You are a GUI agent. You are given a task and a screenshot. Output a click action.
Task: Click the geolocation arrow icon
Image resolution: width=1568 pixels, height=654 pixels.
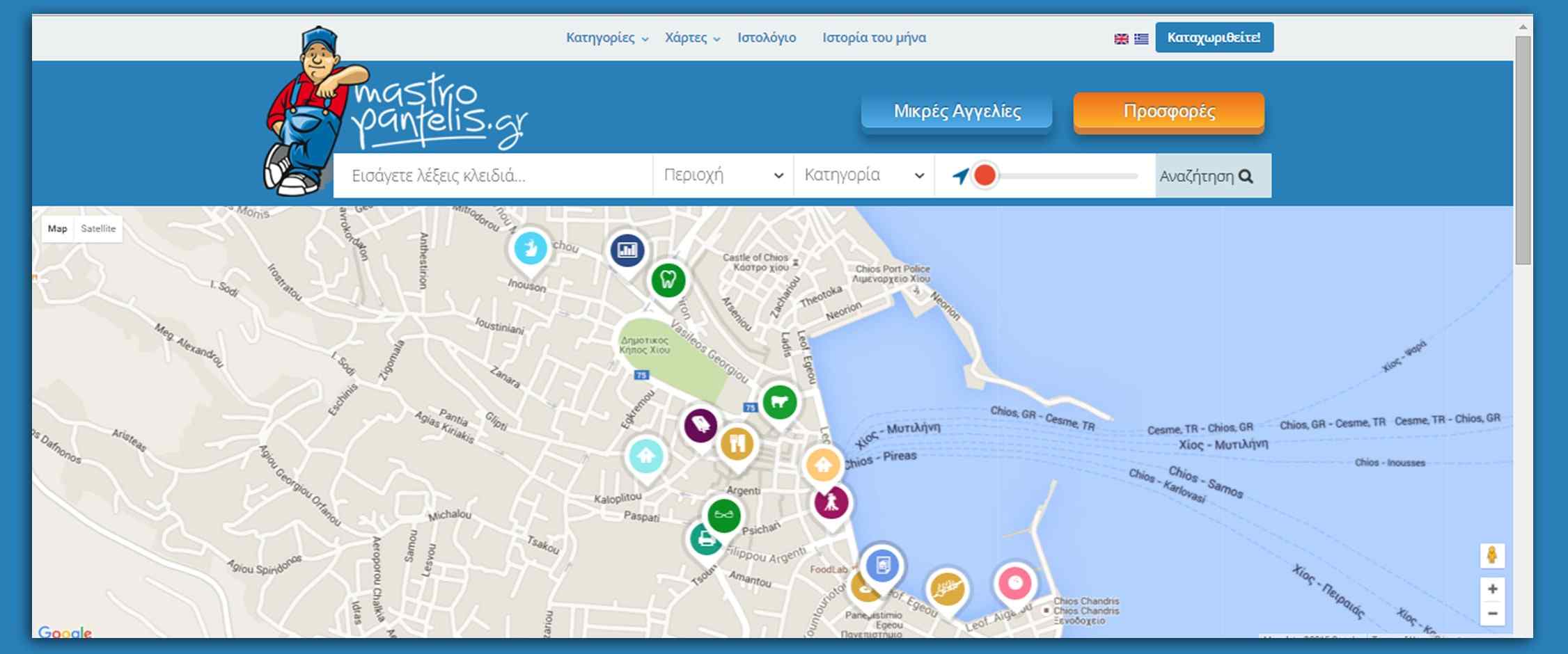coord(960,176)
